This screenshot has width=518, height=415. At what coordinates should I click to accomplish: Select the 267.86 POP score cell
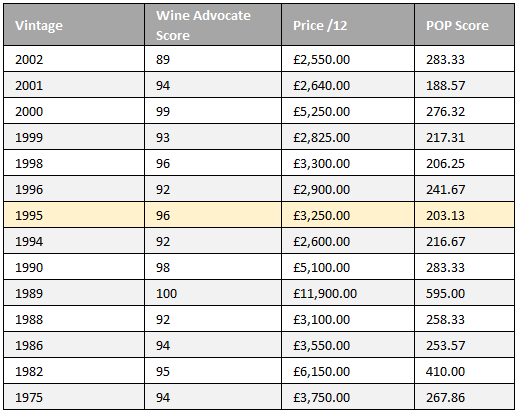[x=465, y=397]
